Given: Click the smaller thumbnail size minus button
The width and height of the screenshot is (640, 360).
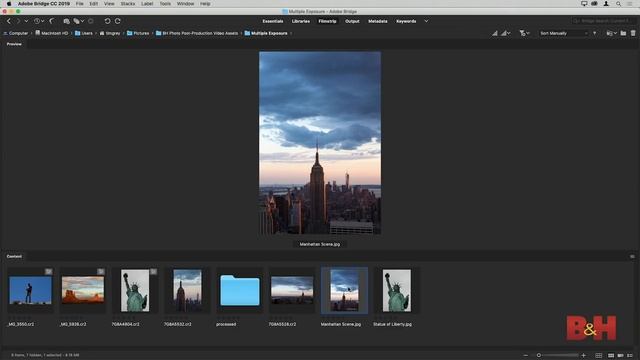Looking at the screenshot, I should pyautogui.click(x=526, y=356).
